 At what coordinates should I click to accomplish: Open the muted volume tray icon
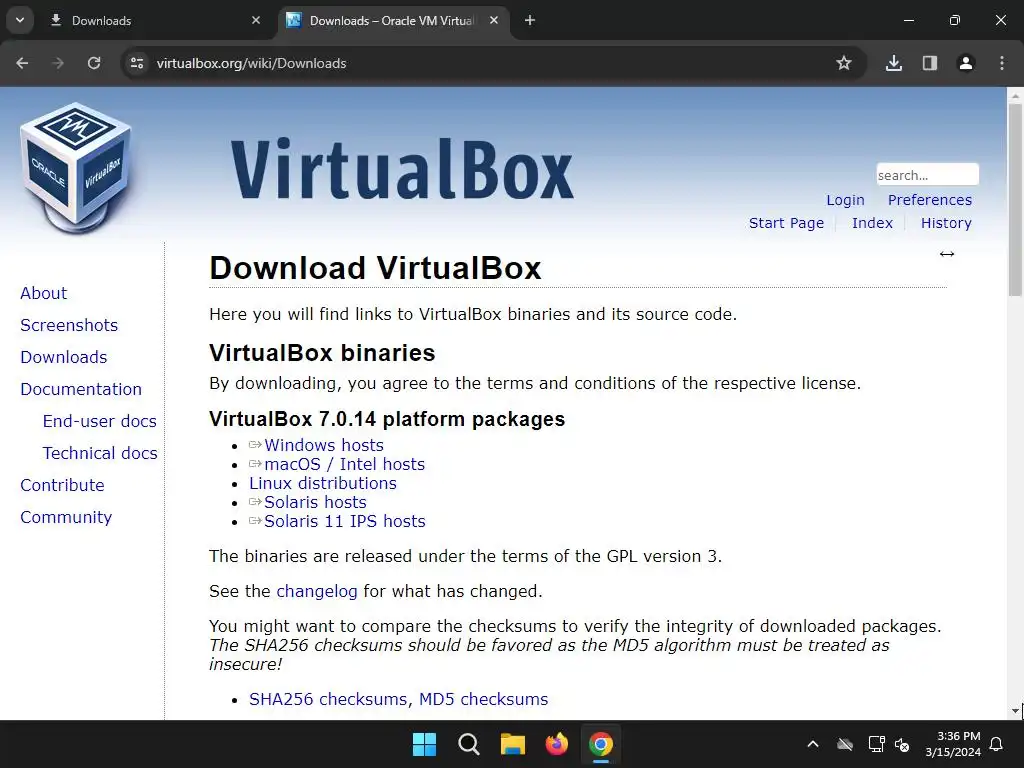point(903,744)
